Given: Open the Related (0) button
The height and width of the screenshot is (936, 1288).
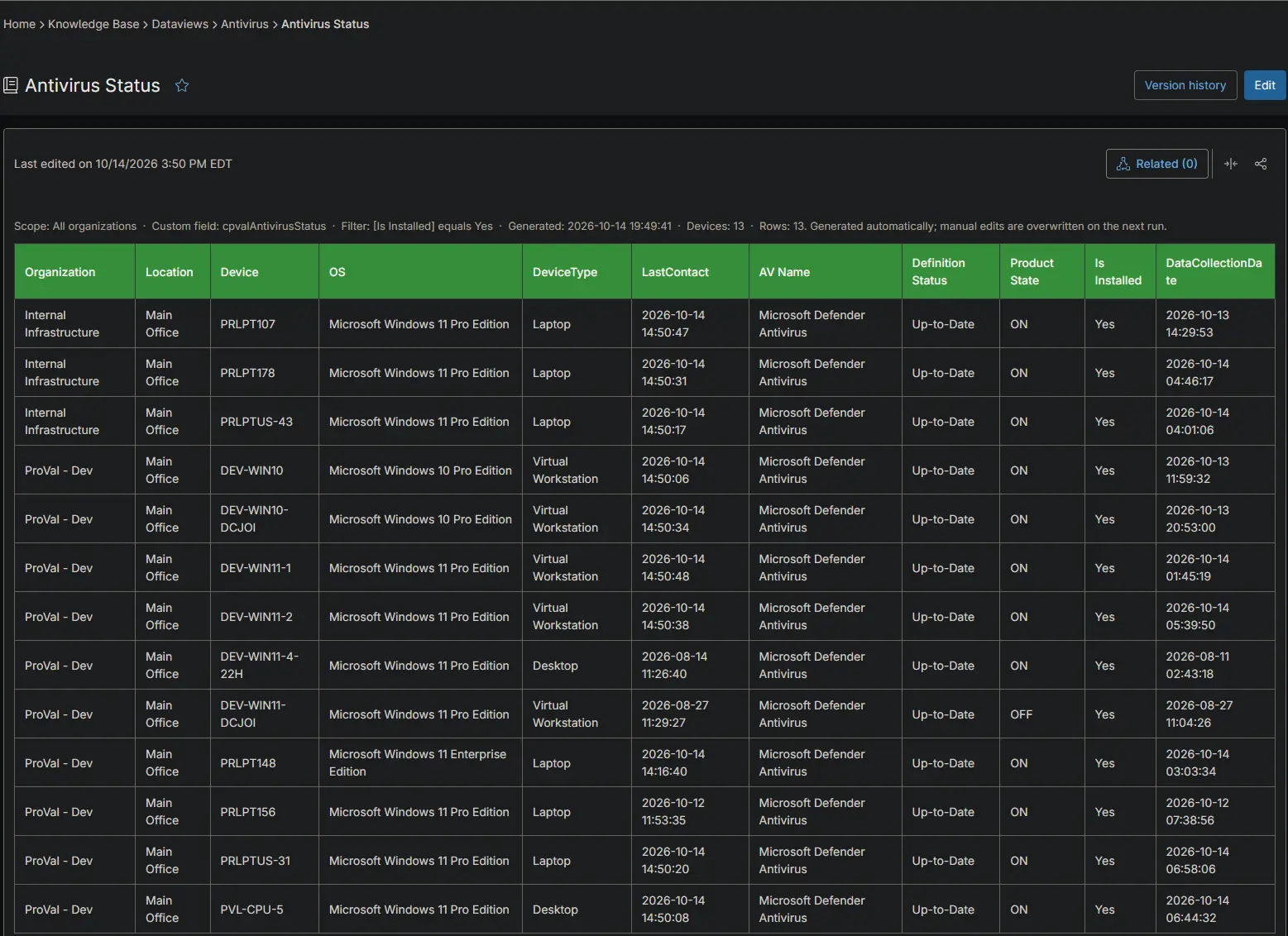Looking at the screenshot, I should click(1157, 164).
